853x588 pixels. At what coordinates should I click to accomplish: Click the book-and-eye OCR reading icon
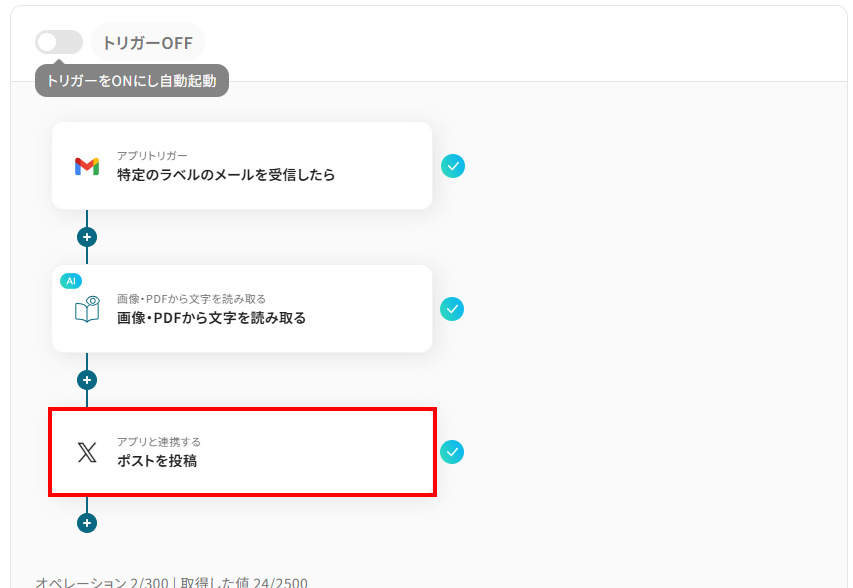88,309
